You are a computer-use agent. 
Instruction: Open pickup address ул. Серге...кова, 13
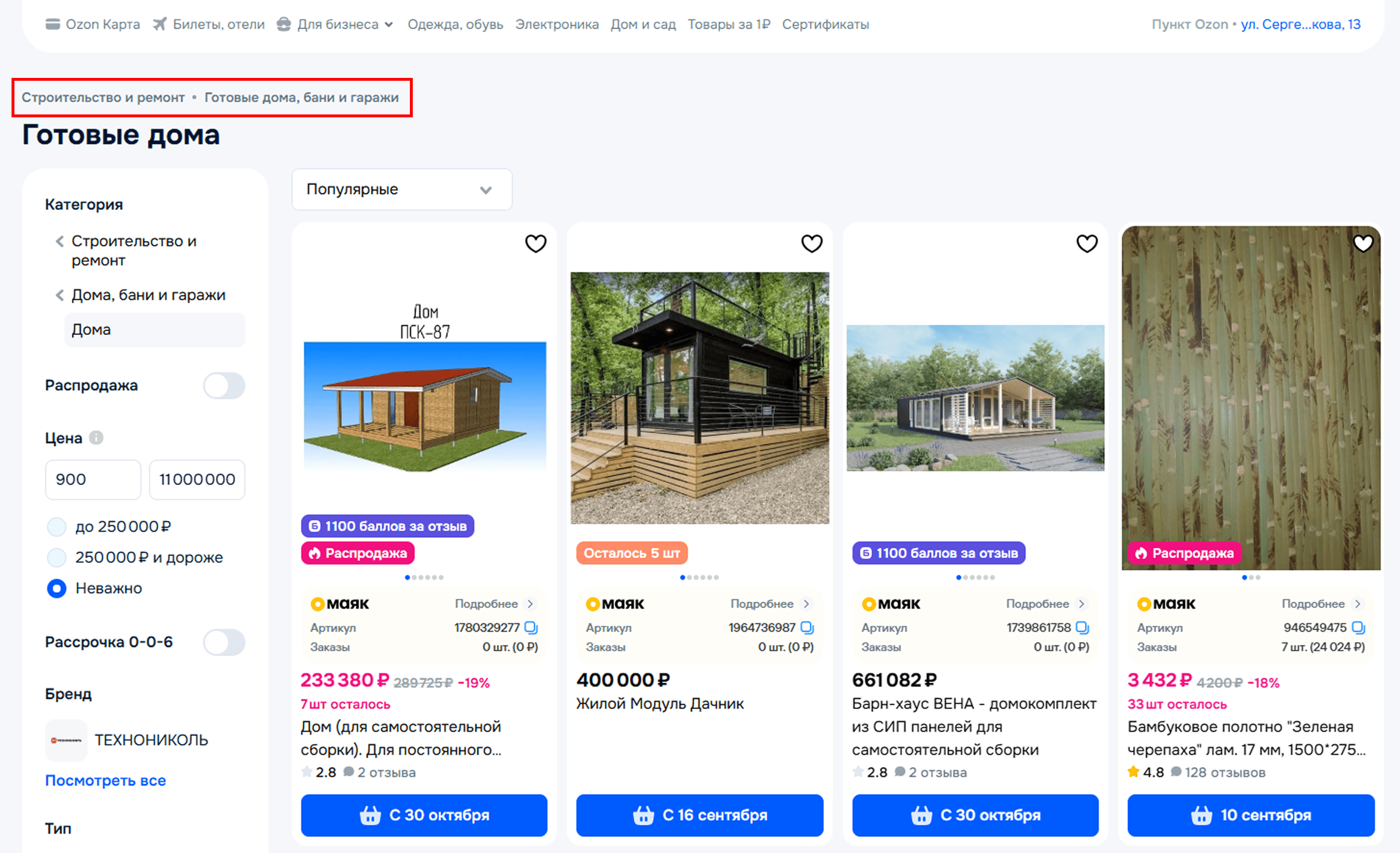(1300, 25)
